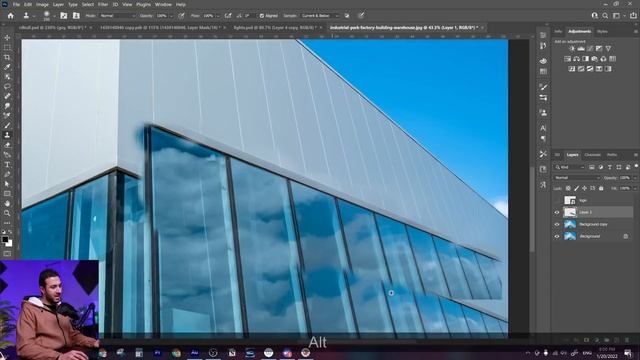Select the Brush tool in left toolbar
Screen dimensions: 640x360
pyautogui.click(x=7, y=125)
